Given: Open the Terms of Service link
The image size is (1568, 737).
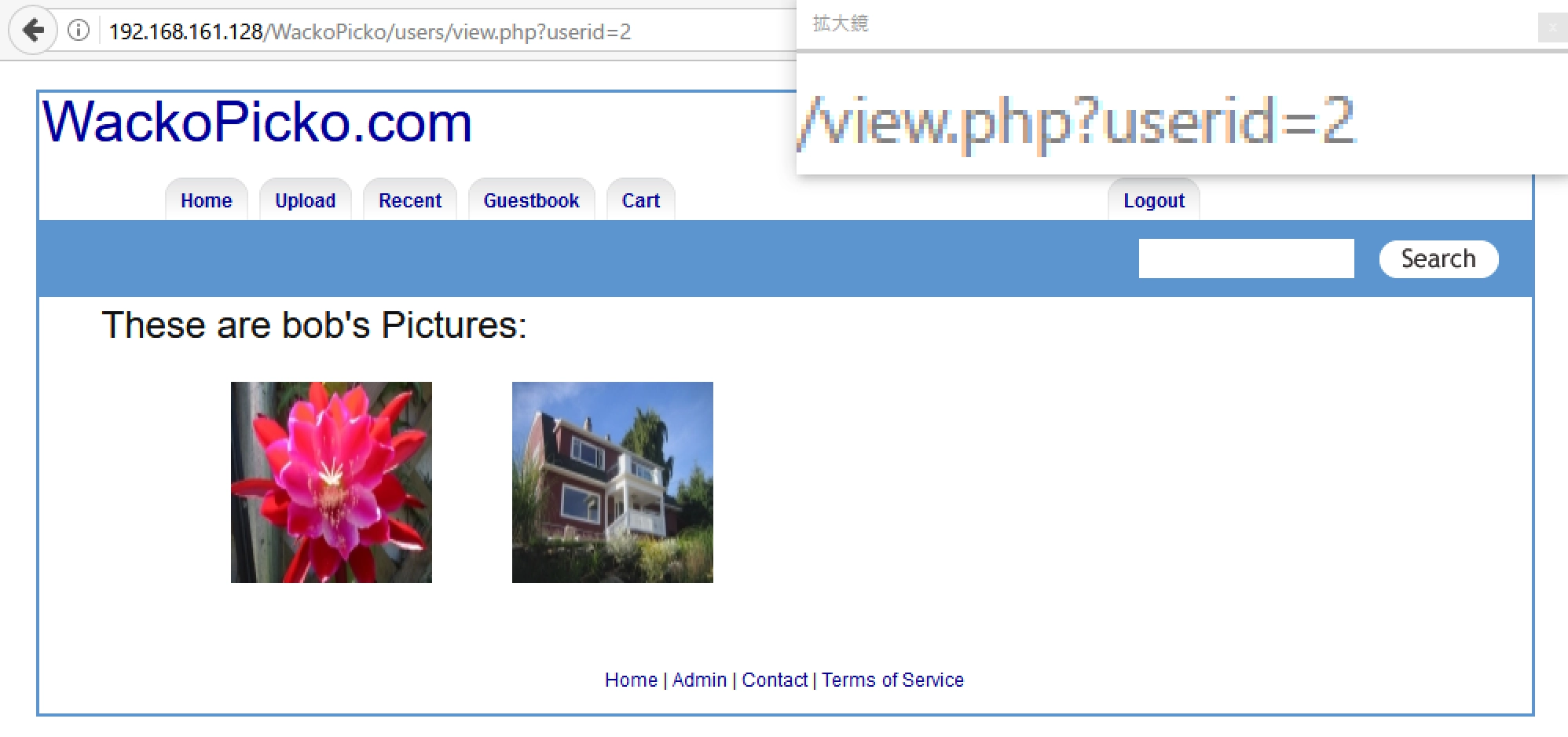Looking at the screenshot, I should 892,680.
